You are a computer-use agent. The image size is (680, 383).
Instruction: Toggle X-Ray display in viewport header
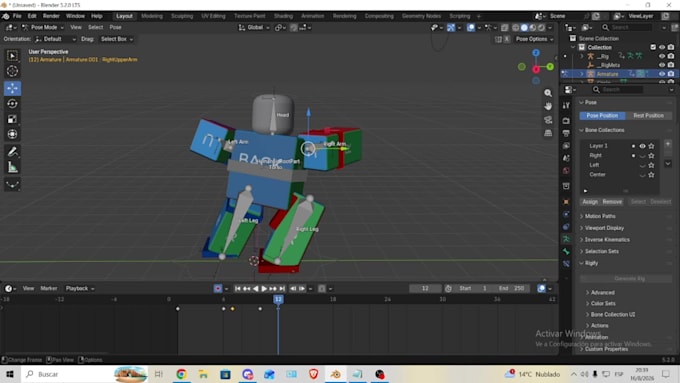click(x=504, y=28)
